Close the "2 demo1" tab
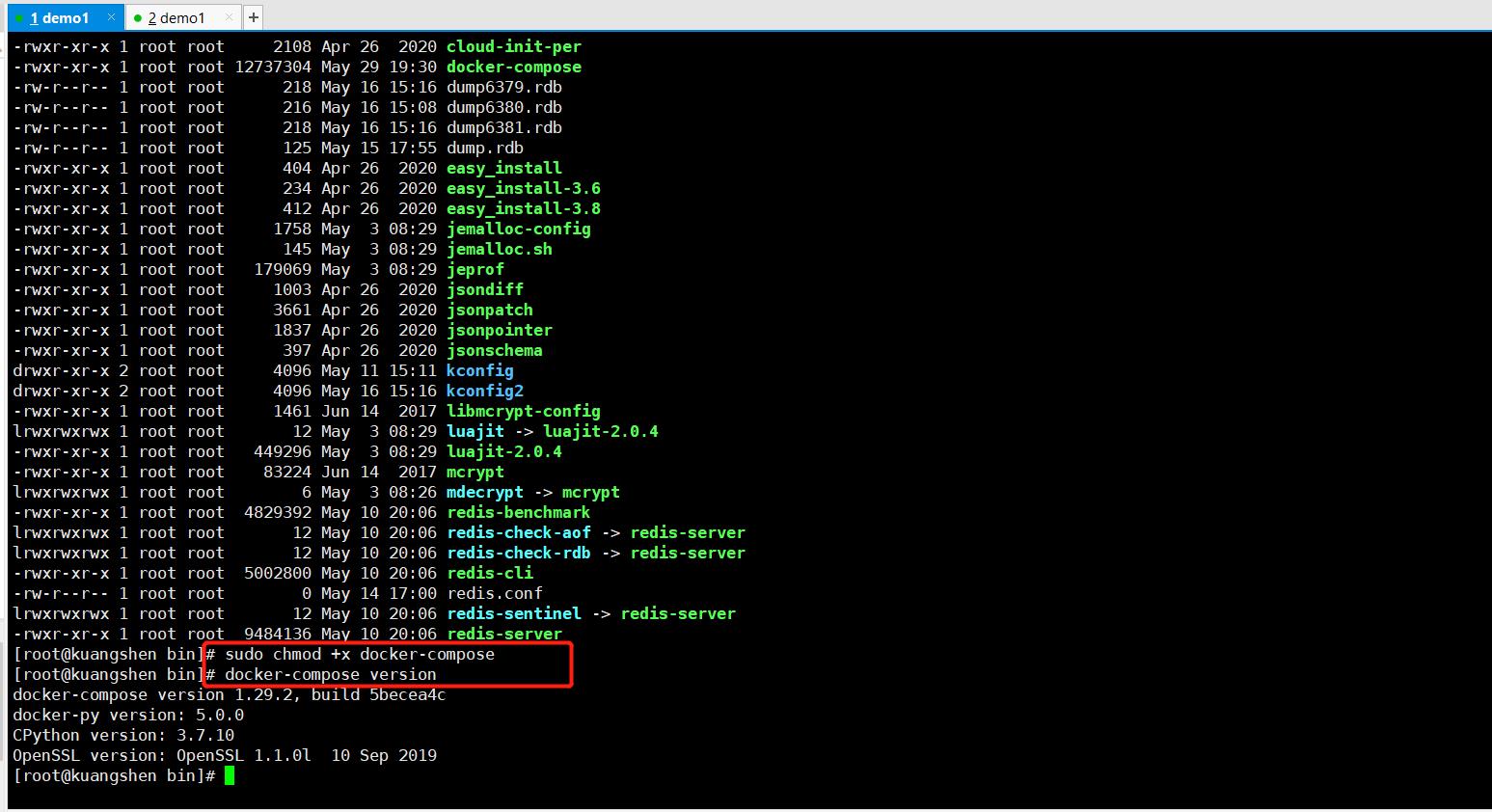 pyautogui.click(x=229, y=17)
